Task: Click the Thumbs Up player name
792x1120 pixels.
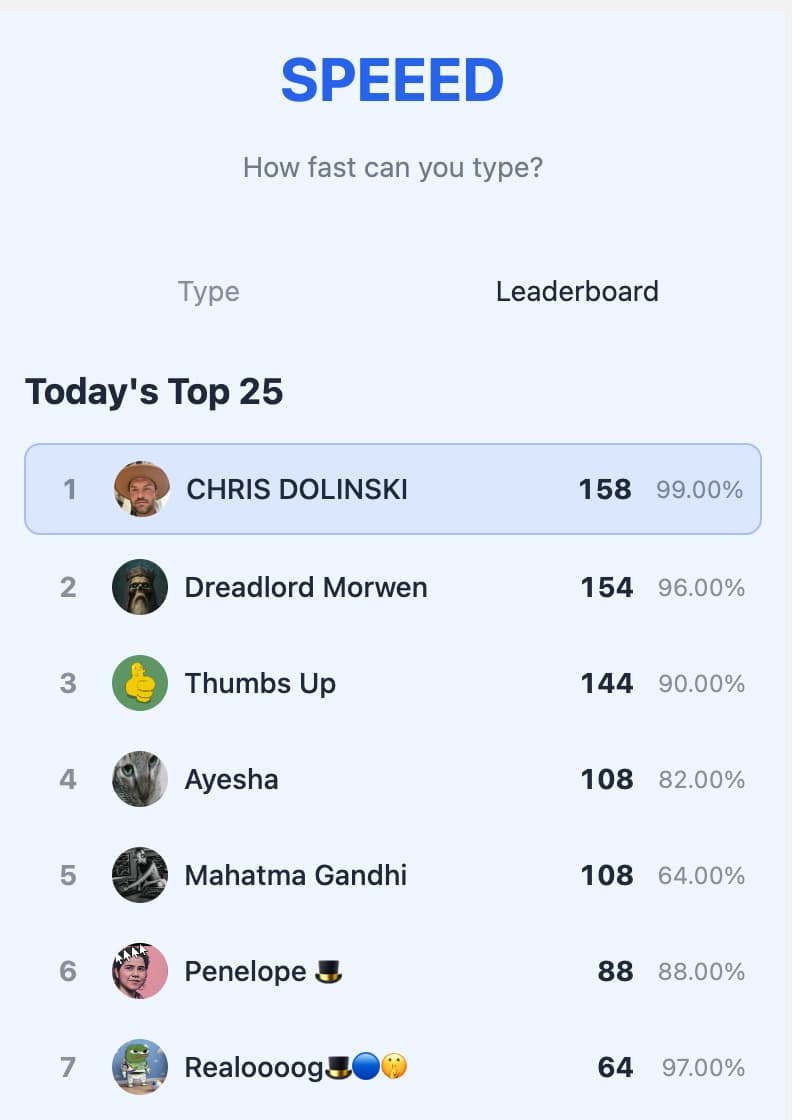Action: coord(260,683)
